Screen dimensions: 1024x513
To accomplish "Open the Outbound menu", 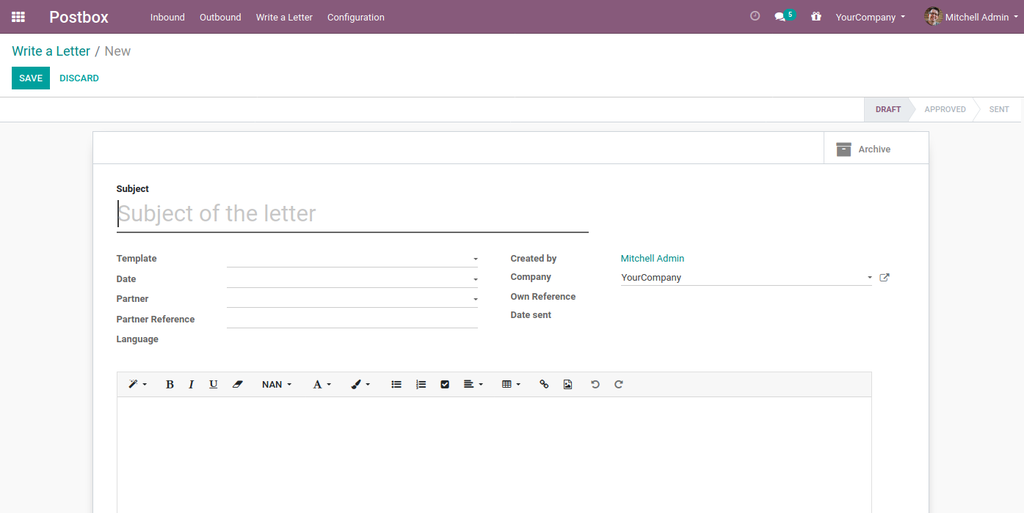I will click(x=220, y=17).
